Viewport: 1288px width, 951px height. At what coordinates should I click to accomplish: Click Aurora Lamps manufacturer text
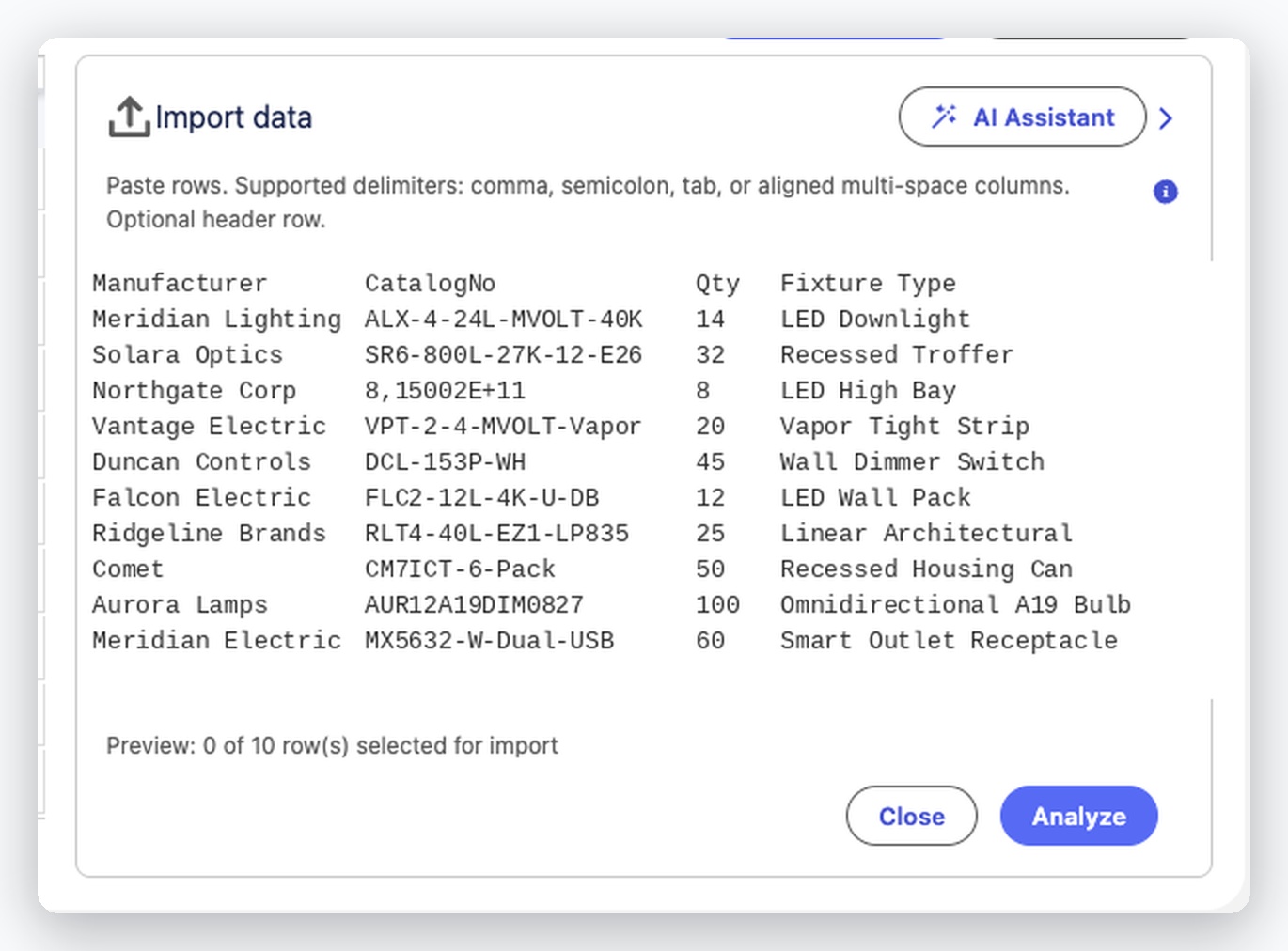(x=180, y=605)
